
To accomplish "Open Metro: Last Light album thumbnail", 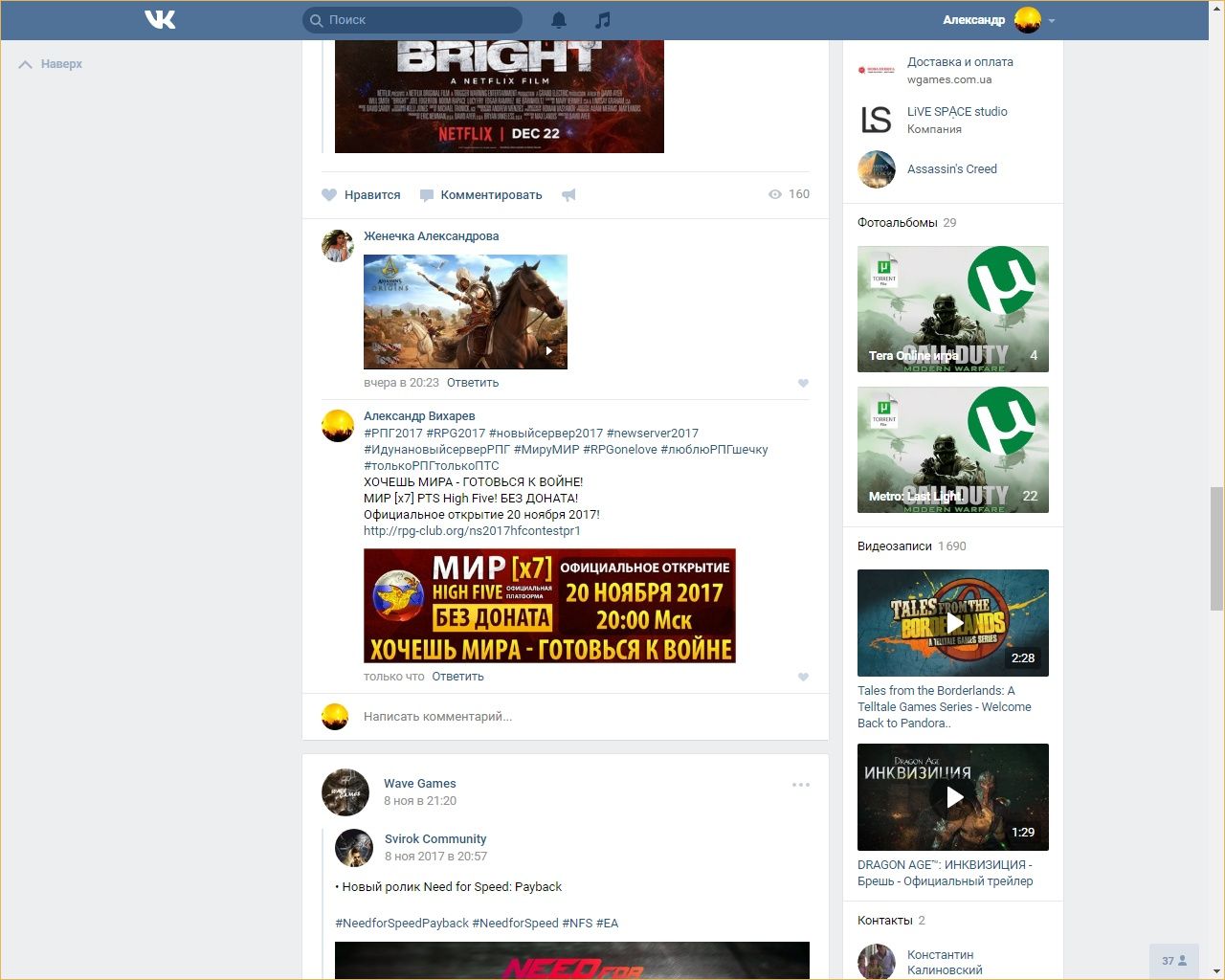I will click(x=953, y=450).
